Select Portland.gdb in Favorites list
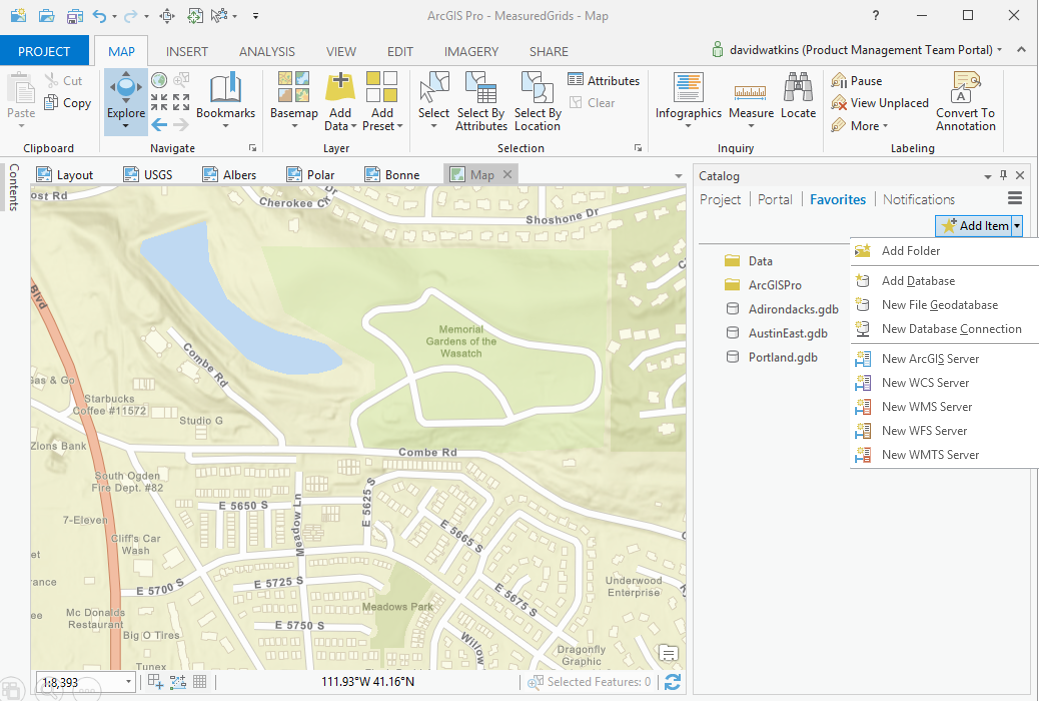The image size is (1039, 701). tap(782, 357)
